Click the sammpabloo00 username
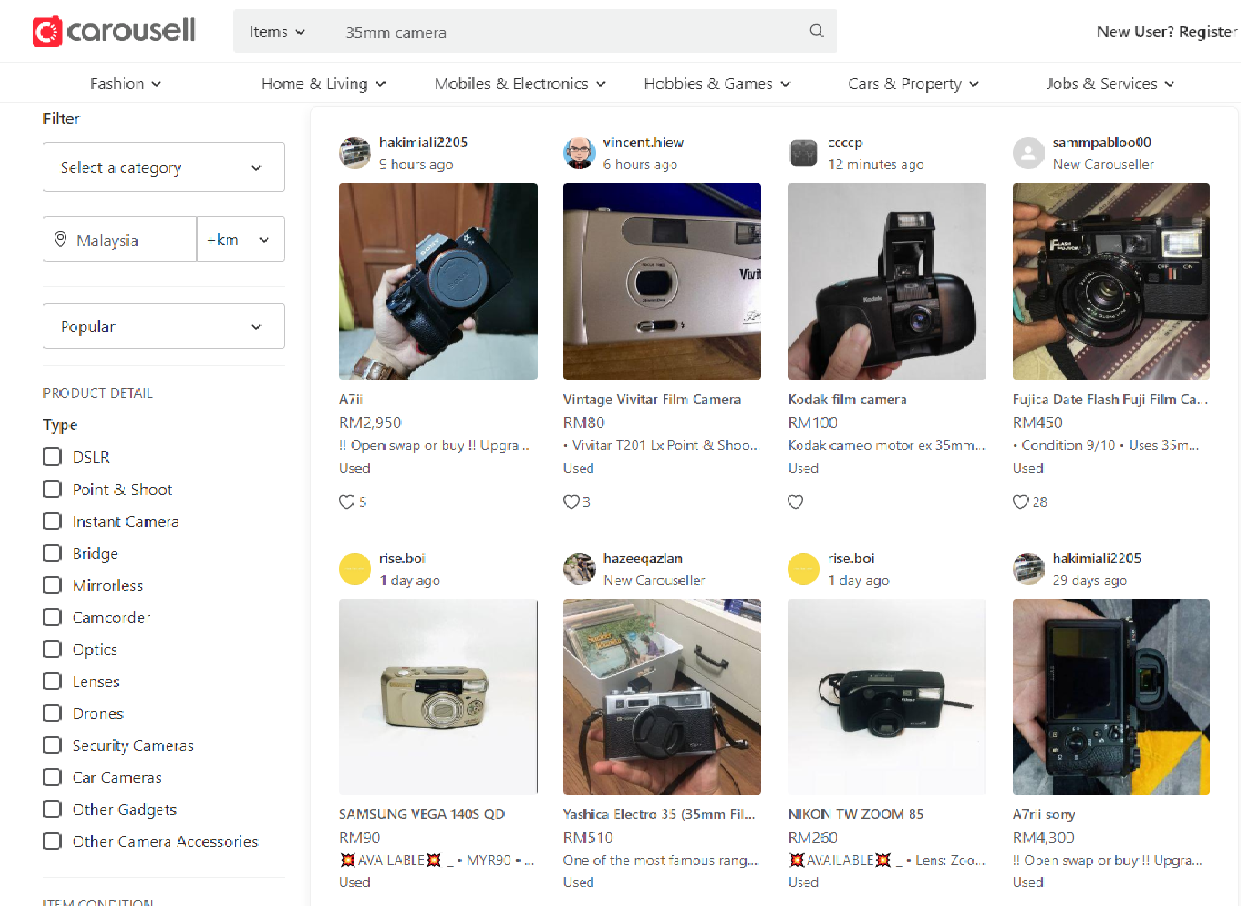 pyautogui.click(x=1102, y=142)
